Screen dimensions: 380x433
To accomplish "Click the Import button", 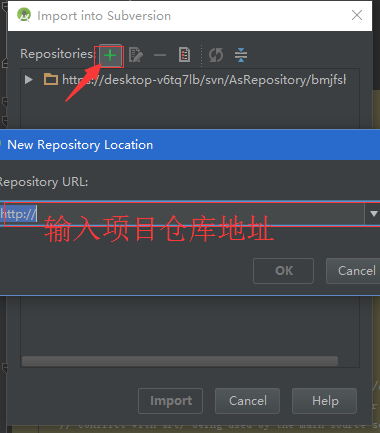I will [x=170, y=401].
